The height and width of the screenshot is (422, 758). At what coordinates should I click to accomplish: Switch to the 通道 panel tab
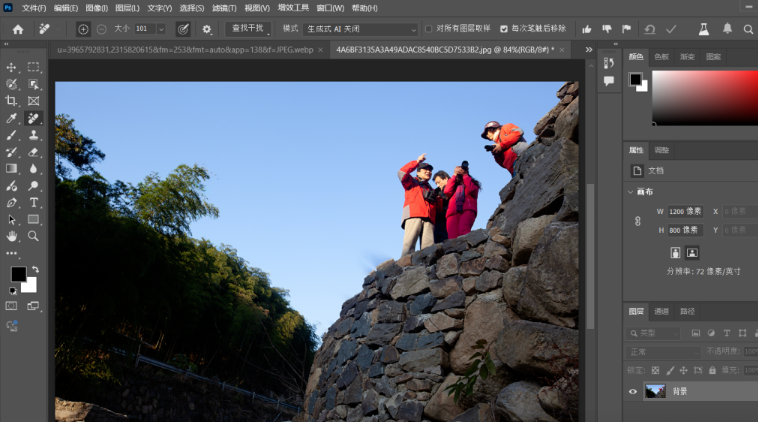pyautogui.click(x=661, y=311)
